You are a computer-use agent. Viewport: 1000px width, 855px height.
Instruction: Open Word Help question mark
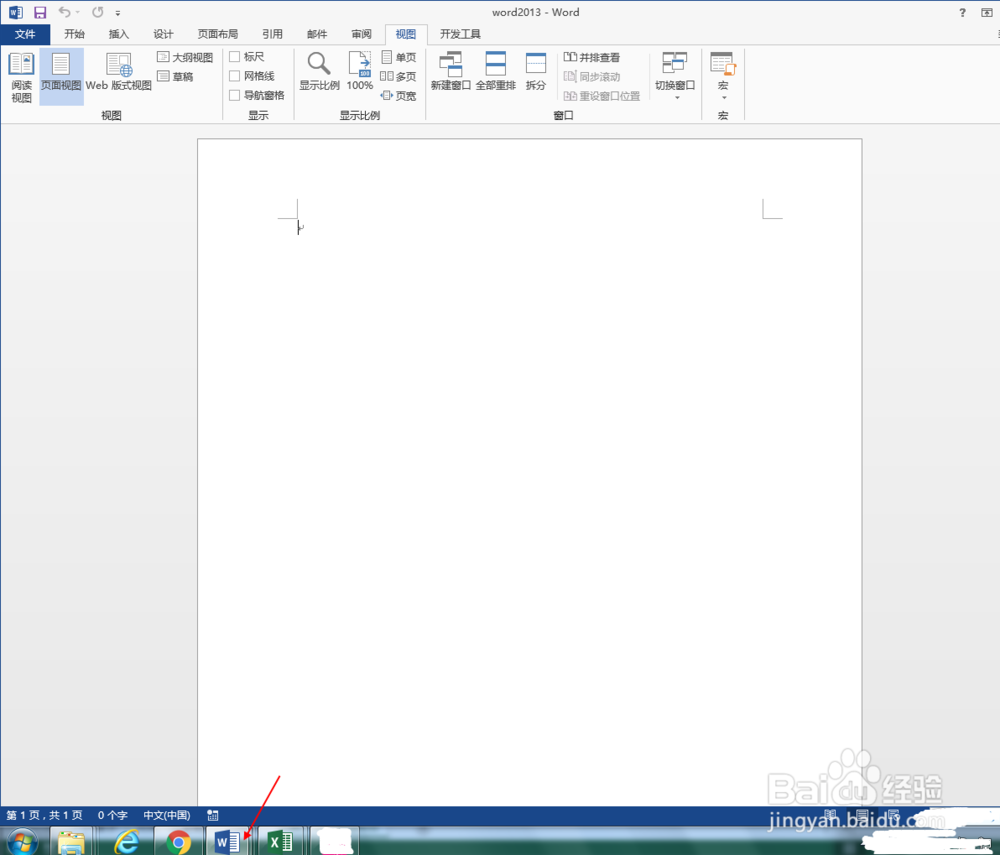(x=962, y=13)
